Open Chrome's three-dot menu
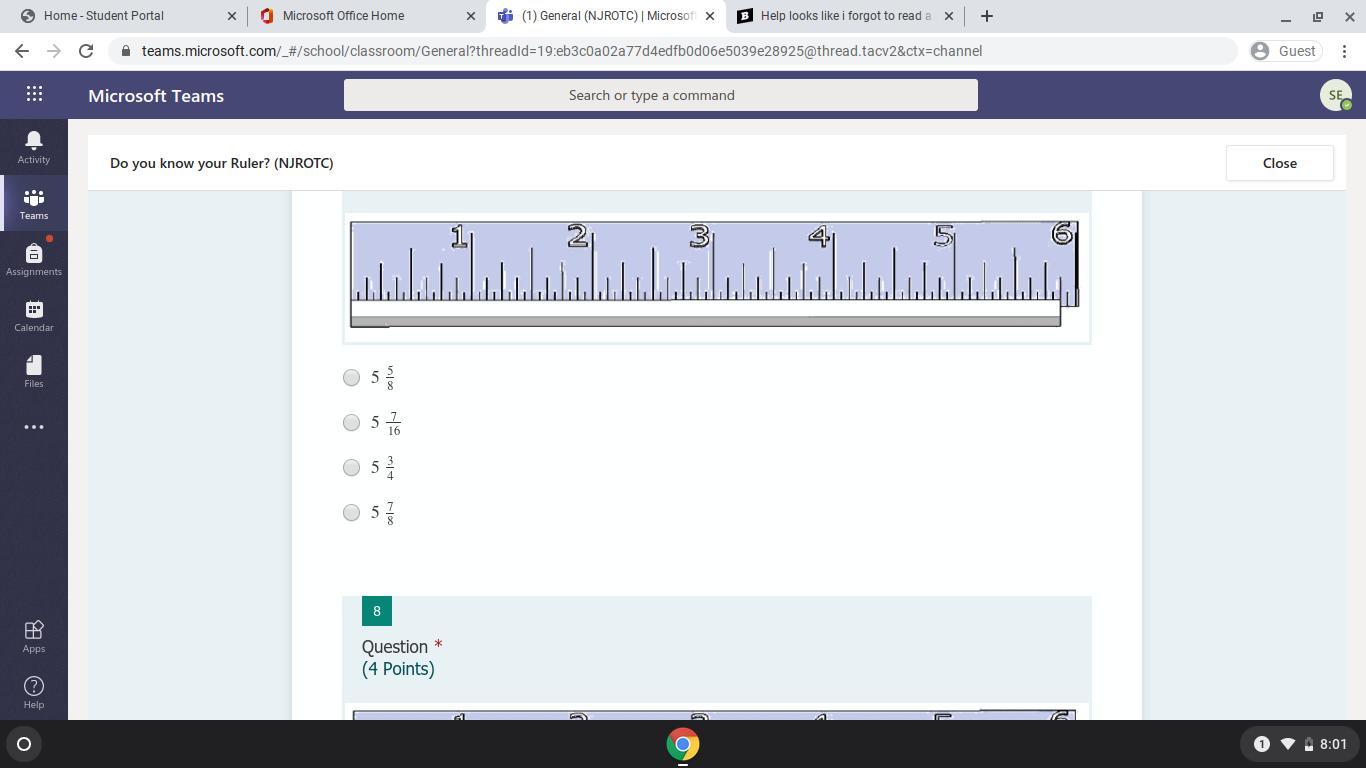Screen dimensions: 1366x768 pyautogui.click(x=1345, y=51)
